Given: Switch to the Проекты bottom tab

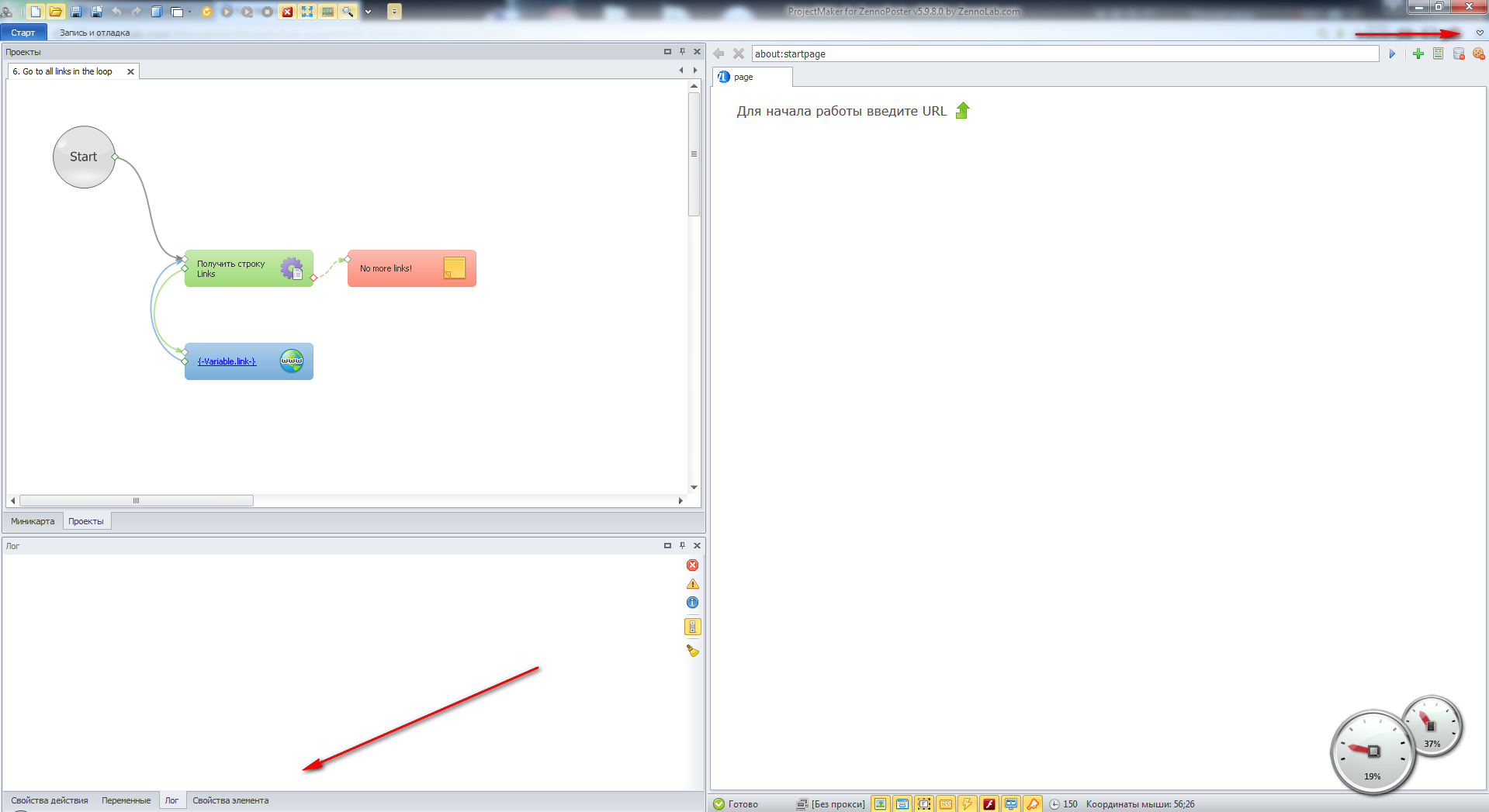Looking at the screenshot, I should click(86, 521).
